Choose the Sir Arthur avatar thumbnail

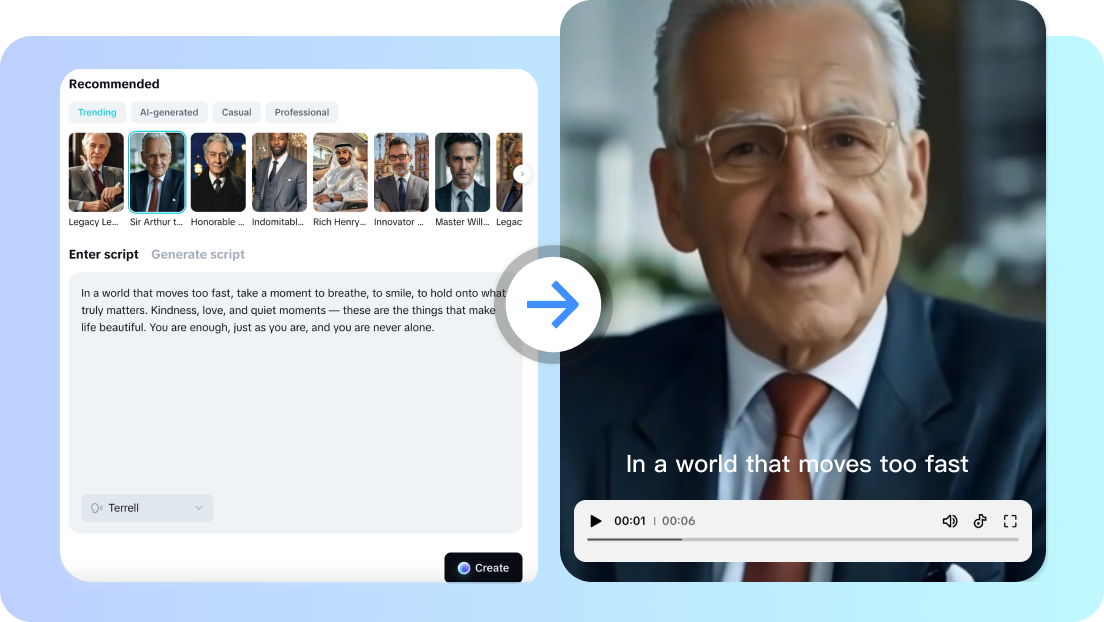coord(157,173)
